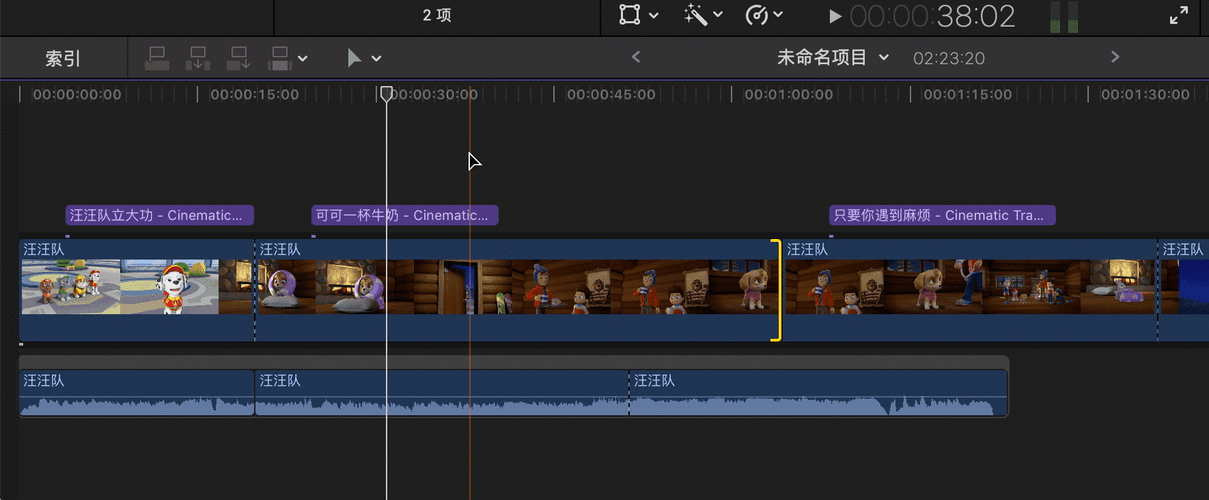Click ruler at 00:01:30:00
Viewport: 1209px width, 500px height.
[1145, 94]
